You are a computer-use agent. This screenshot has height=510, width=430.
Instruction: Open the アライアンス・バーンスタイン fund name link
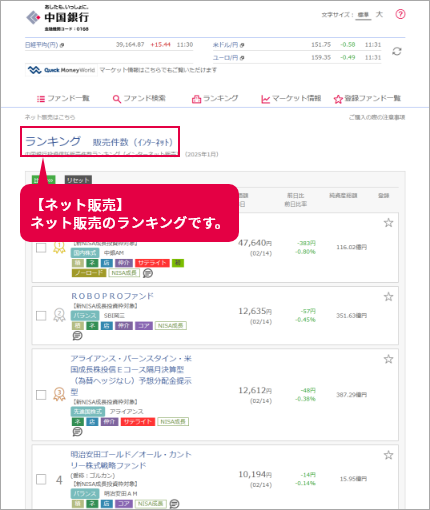pyautogui.click(x=131, y=375)
